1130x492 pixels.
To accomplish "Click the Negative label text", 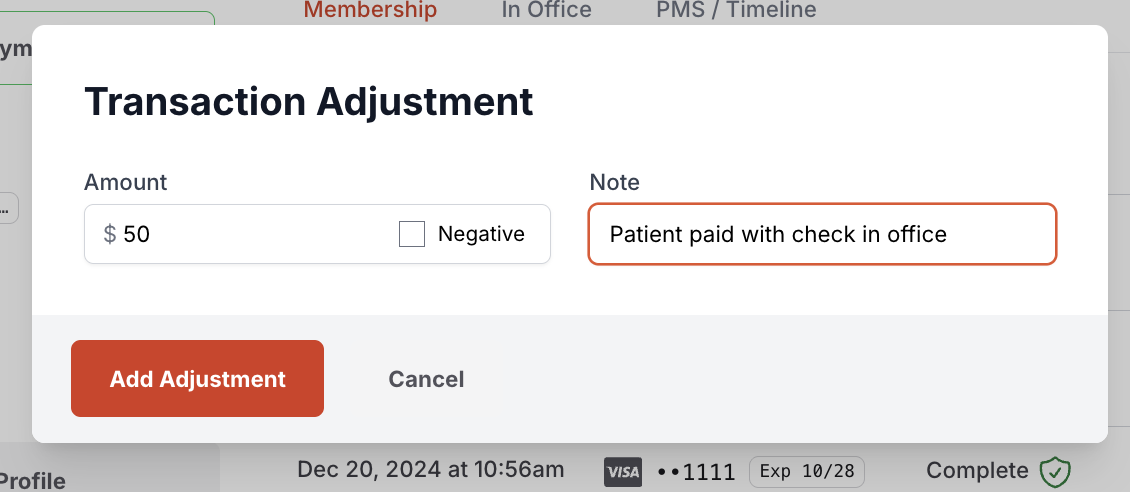I will click(x=481, y=234).
